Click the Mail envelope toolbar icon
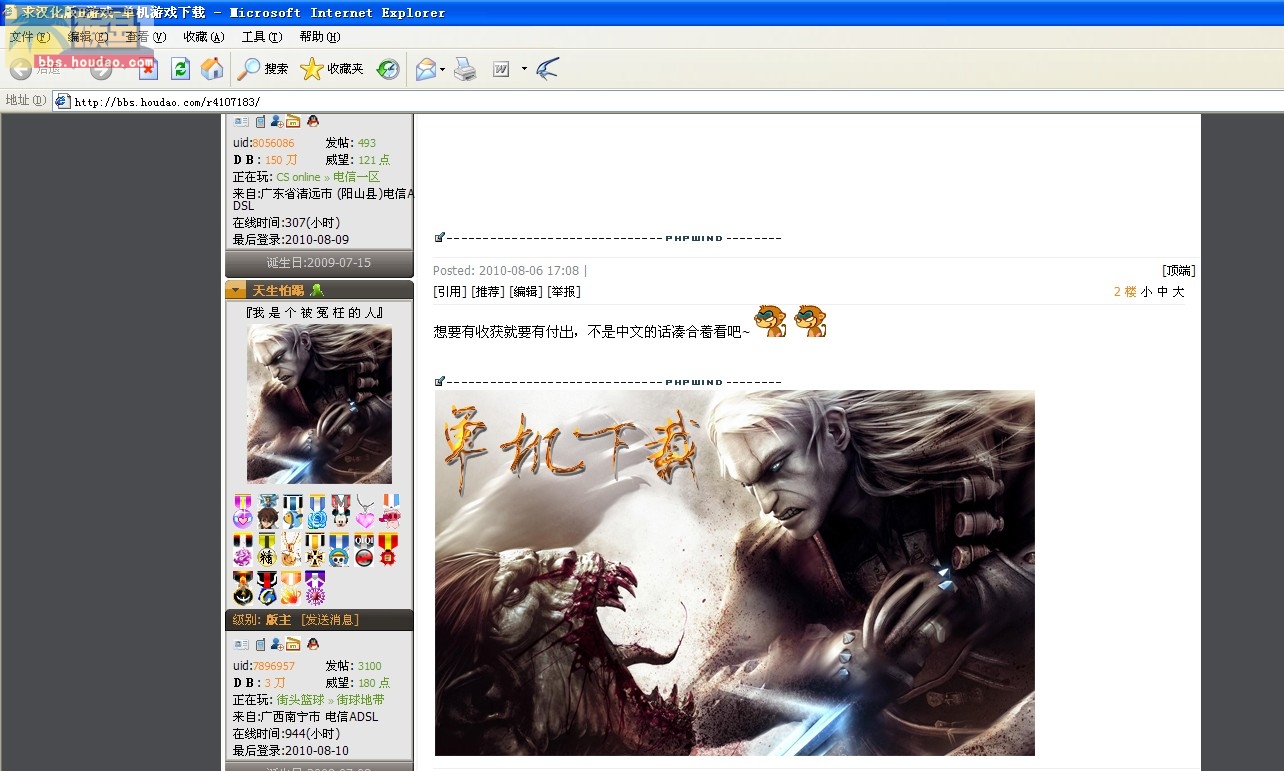This screenshot has height=771, width=1284. click(x=425, y=69)
